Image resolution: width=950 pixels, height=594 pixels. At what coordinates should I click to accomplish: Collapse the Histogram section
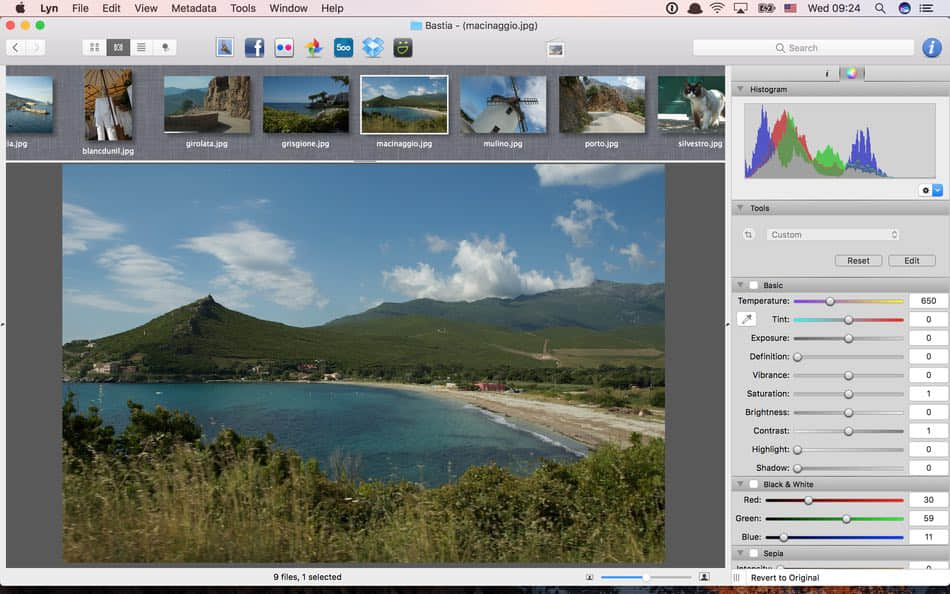[741, 89]
